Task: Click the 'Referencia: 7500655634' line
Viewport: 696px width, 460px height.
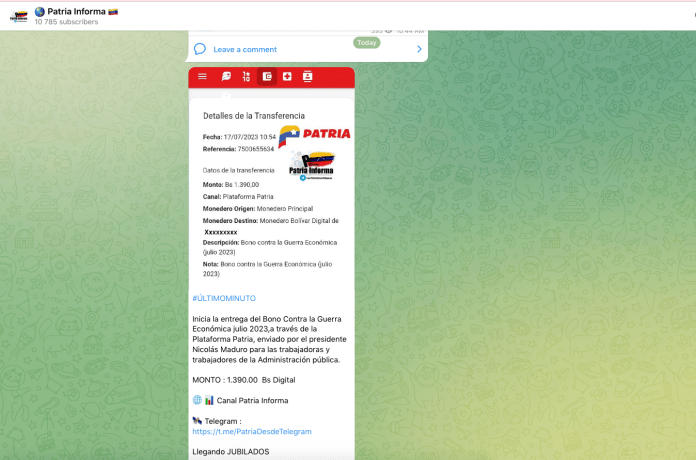Action: (238, 149)
